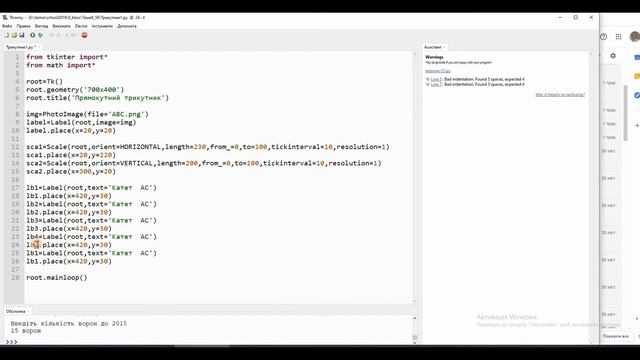Image resolution: width=640 pixels, height=360 pixels.
Task: Open blue Calendar side-panel icon in browser
Action: [637, 57]
